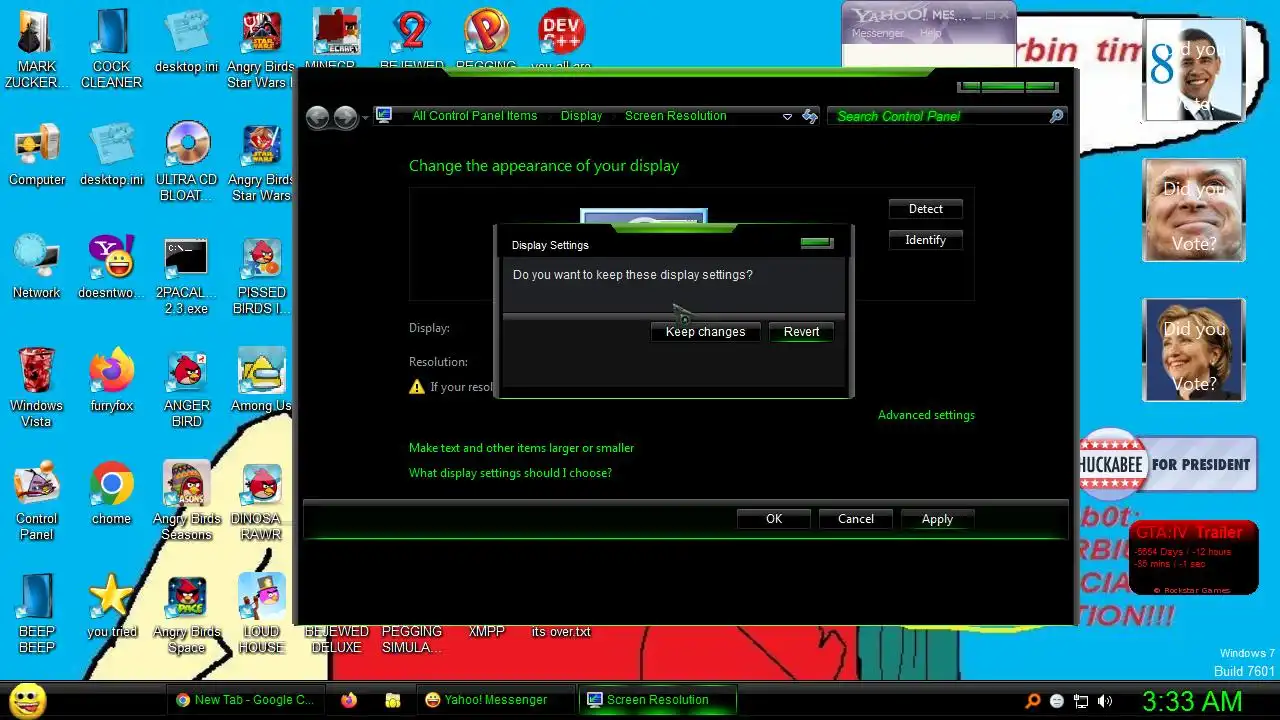Select the ANGER BIRD desktop icon

point(187,388)
